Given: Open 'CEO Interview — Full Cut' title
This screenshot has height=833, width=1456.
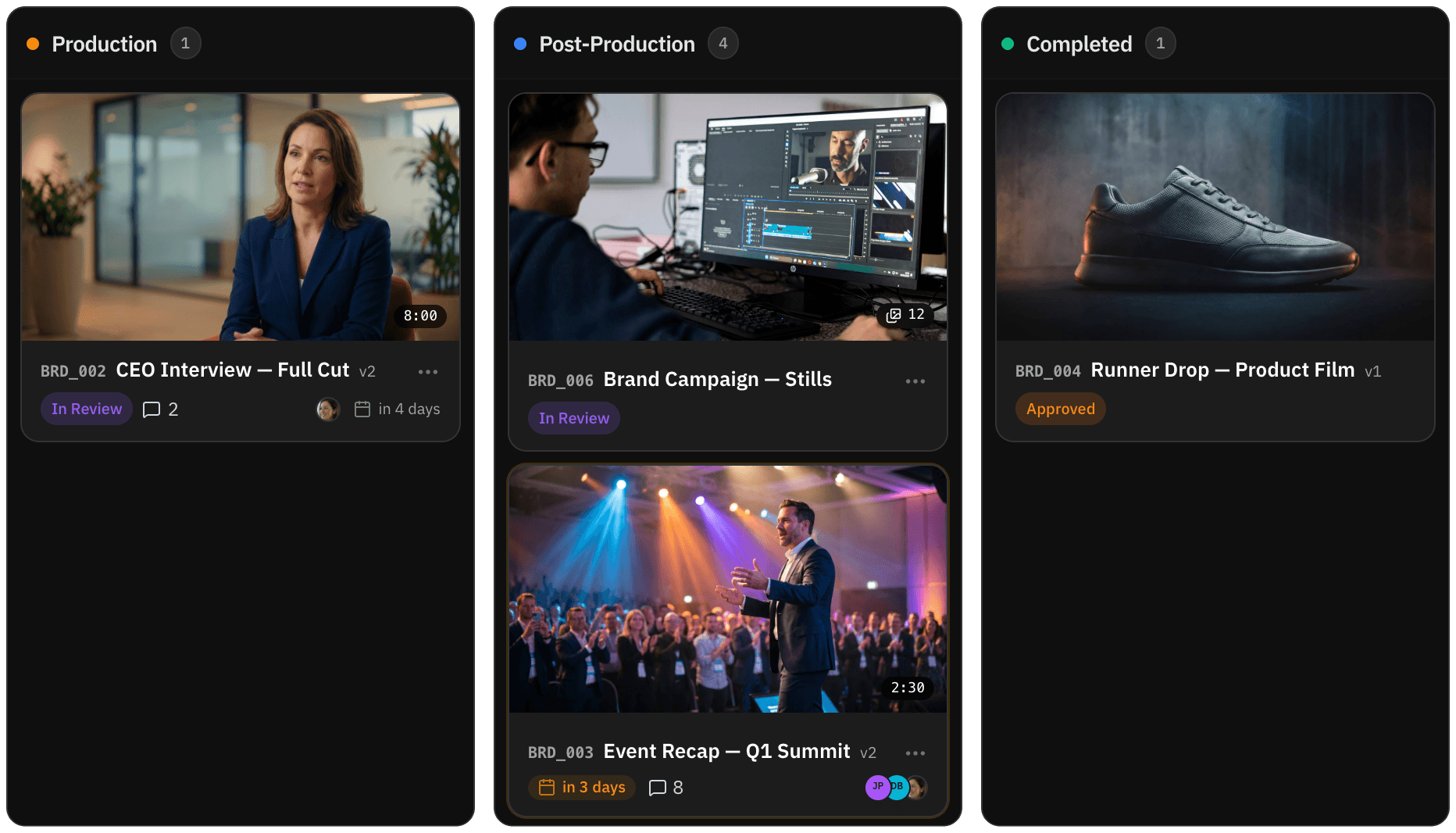Looking at the screenshot, I should pyautogui.click(x=233, y=370).
